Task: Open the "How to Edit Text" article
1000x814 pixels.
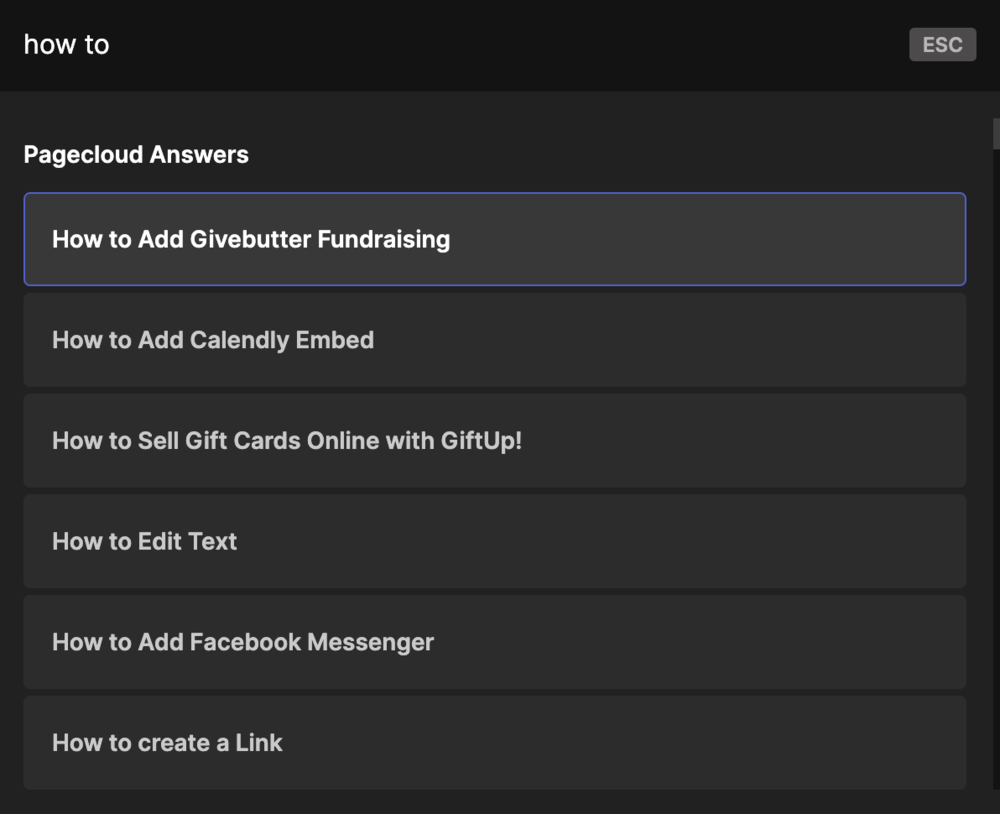Action: (x=495, y=542)
